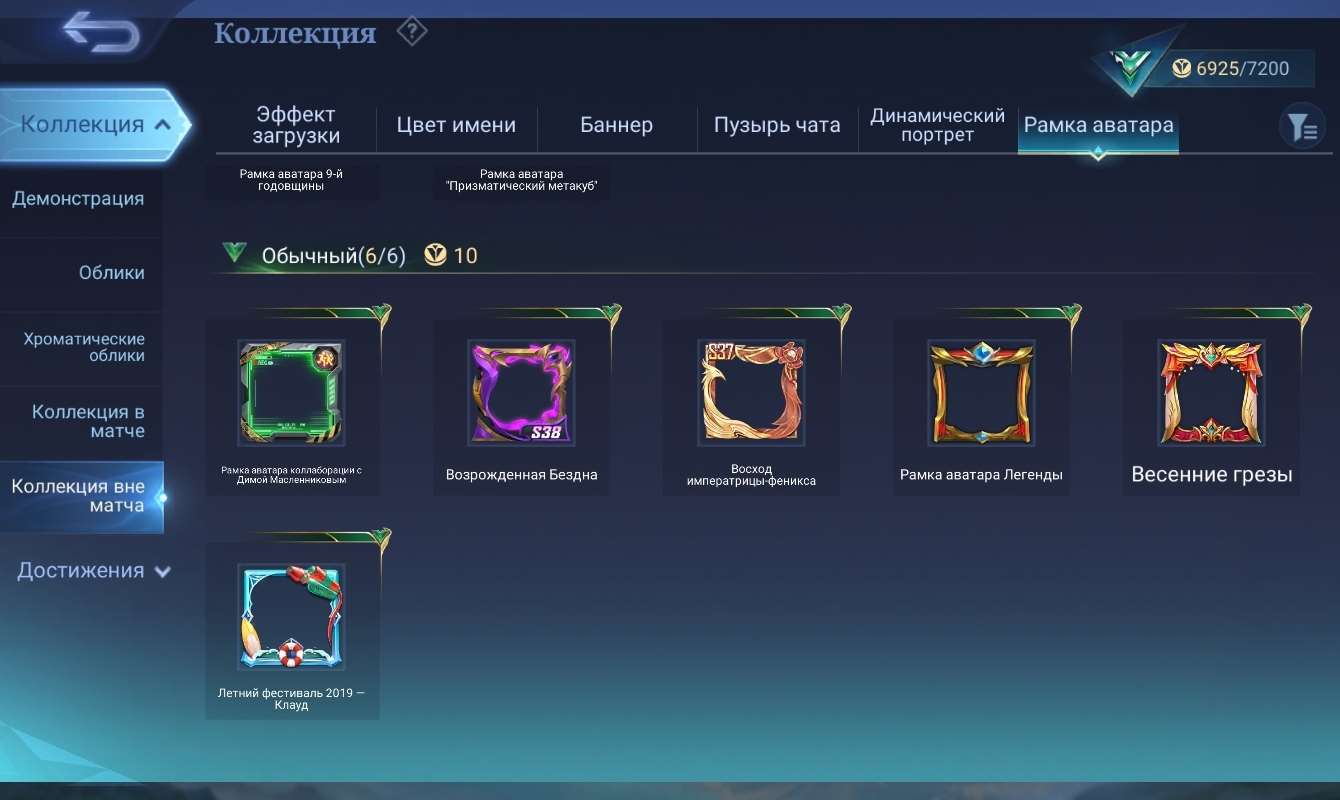The height and width of the screenshot is (800, 1340).
Task: Choose the red Весенние грезы frame
Action: pyautogui.click(x=1211, y=406)
